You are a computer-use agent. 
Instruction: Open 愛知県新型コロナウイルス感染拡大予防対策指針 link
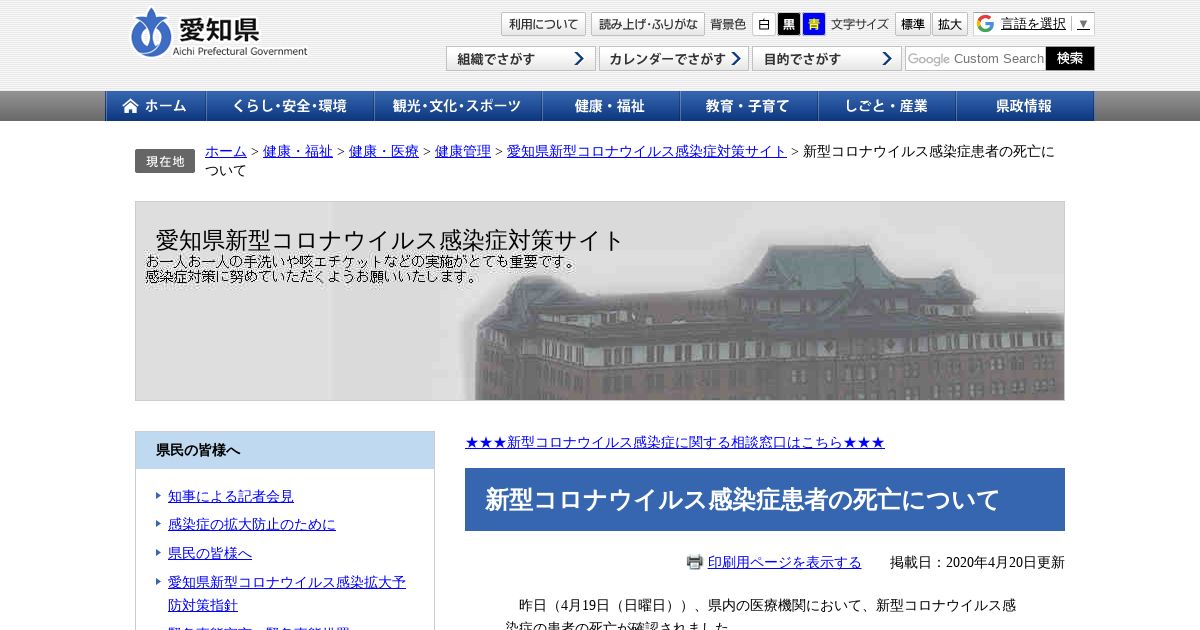coord(287,593)
